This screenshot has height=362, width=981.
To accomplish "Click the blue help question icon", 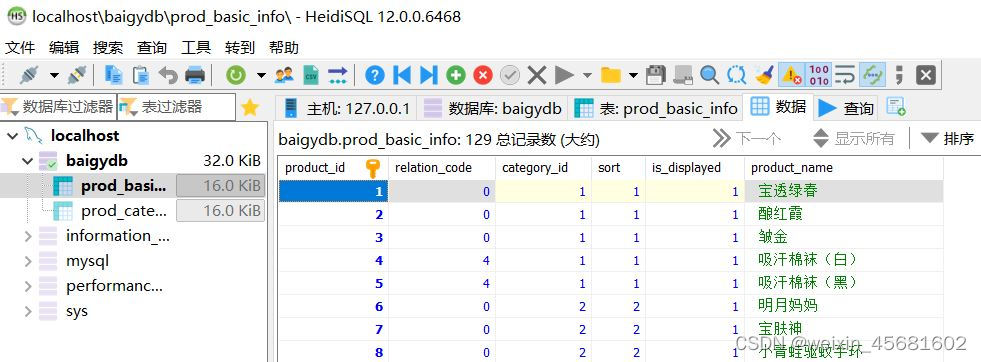I will 374,76.
